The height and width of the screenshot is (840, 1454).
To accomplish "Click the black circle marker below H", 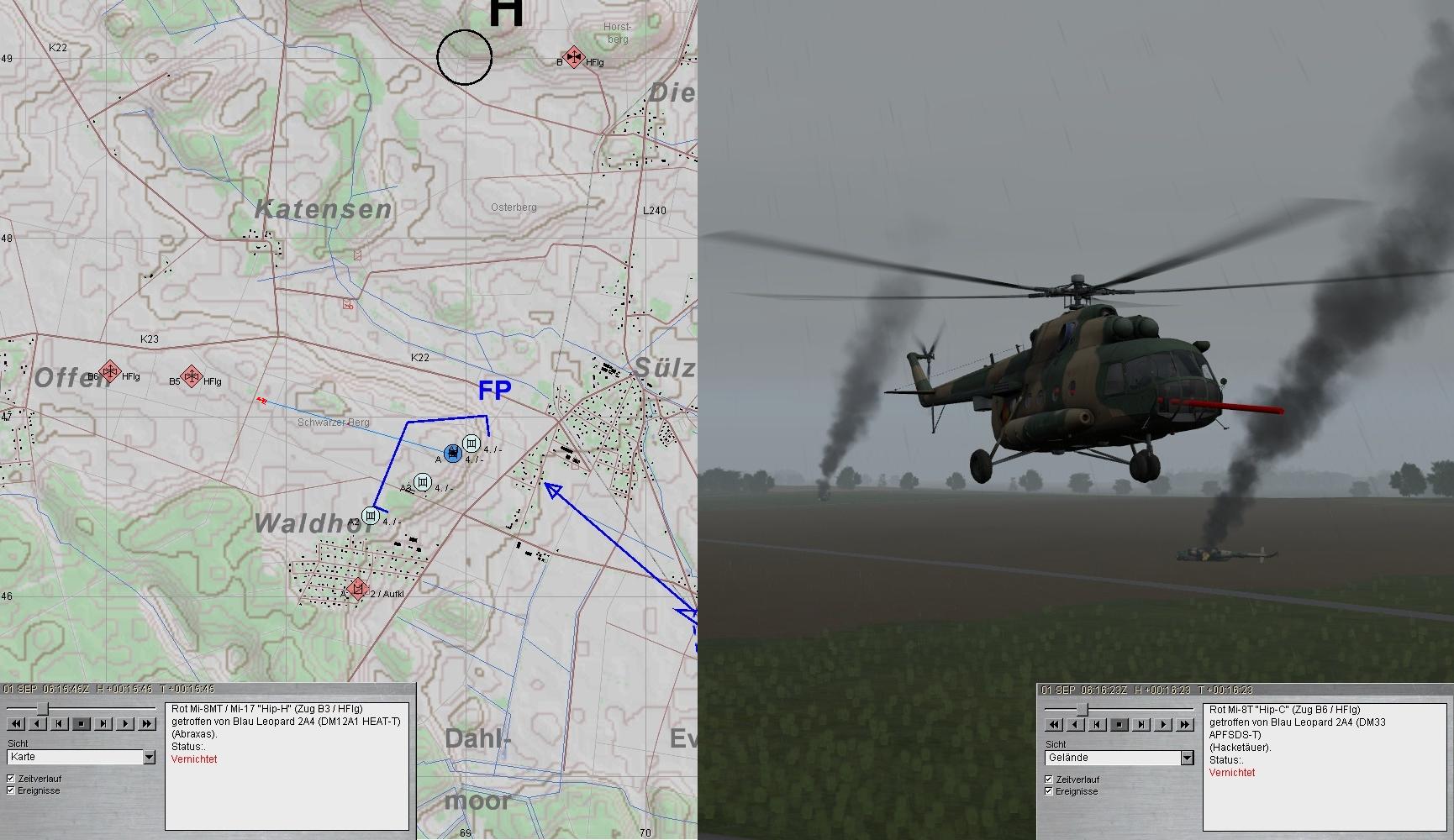I will click(465, 57).
